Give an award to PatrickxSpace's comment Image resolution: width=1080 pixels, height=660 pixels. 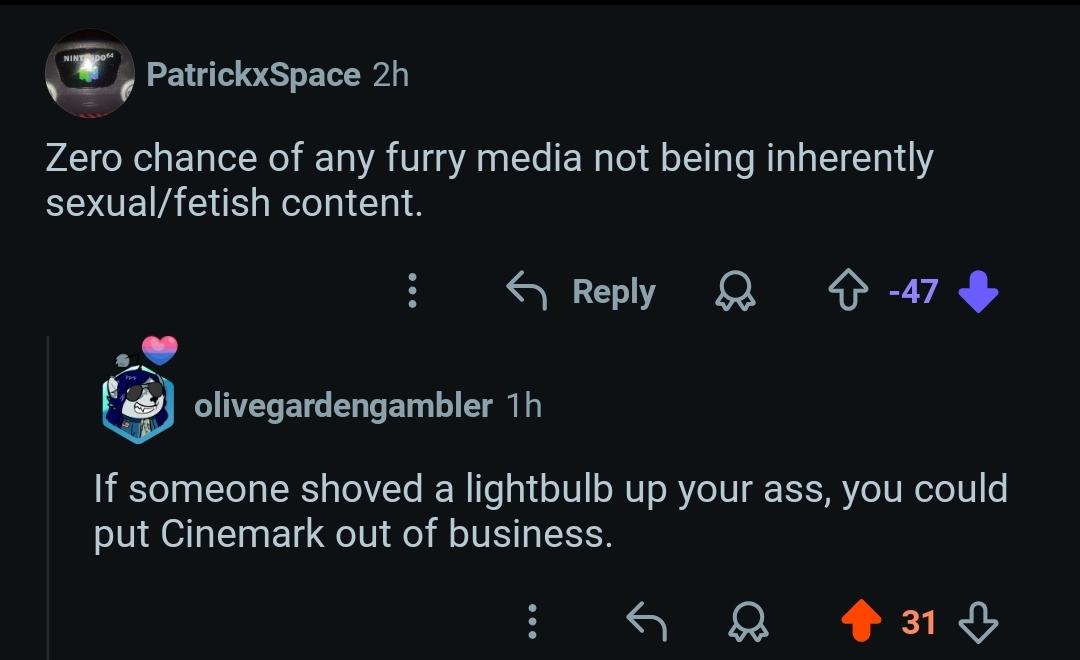[737, 291]
